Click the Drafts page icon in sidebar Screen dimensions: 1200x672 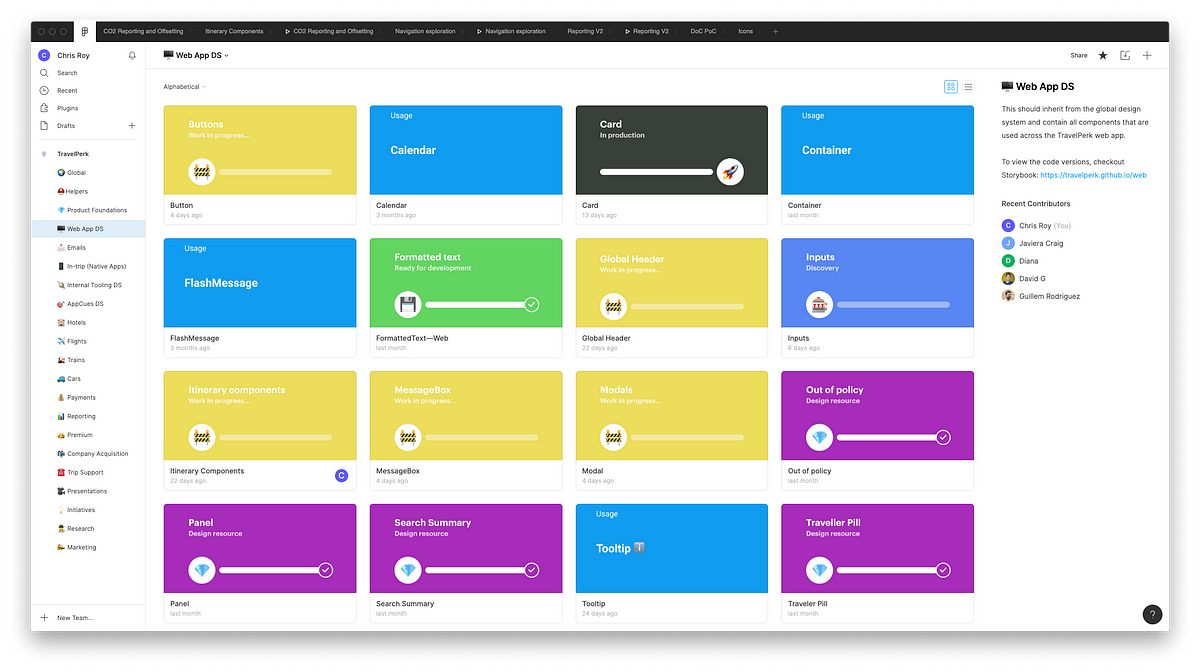click(x=44, y=126)
